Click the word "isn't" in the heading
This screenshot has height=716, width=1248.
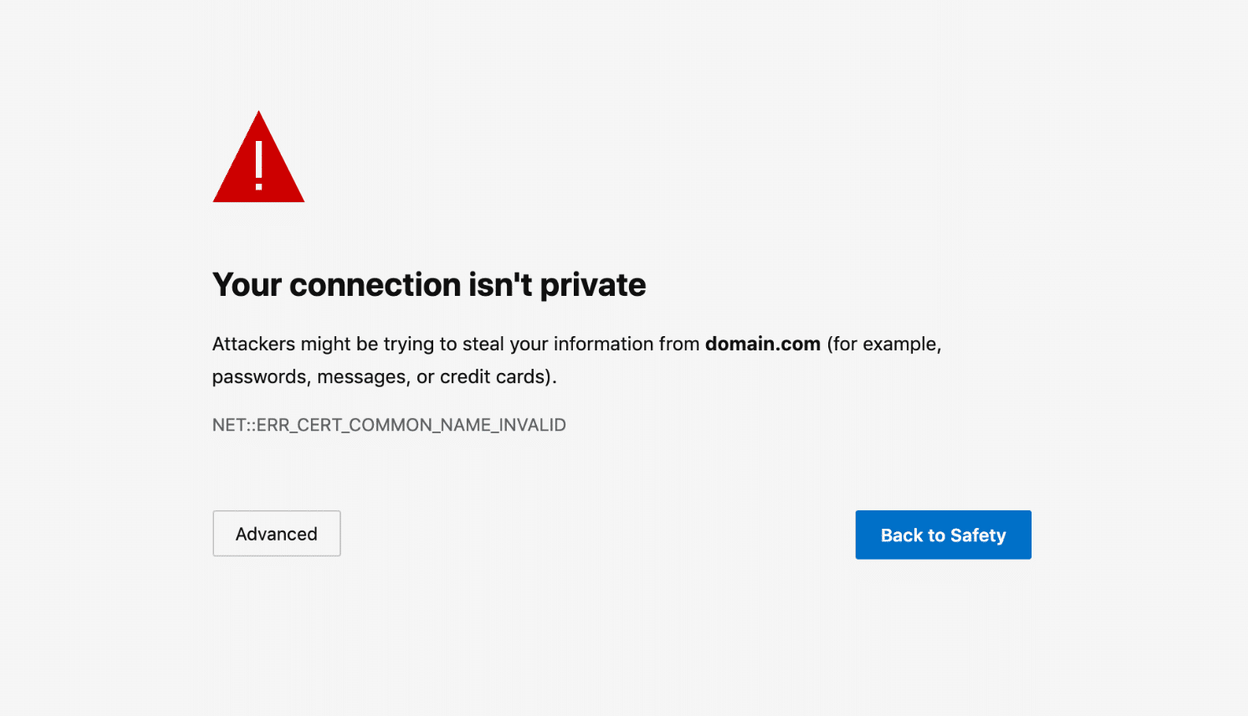[500, 285]
